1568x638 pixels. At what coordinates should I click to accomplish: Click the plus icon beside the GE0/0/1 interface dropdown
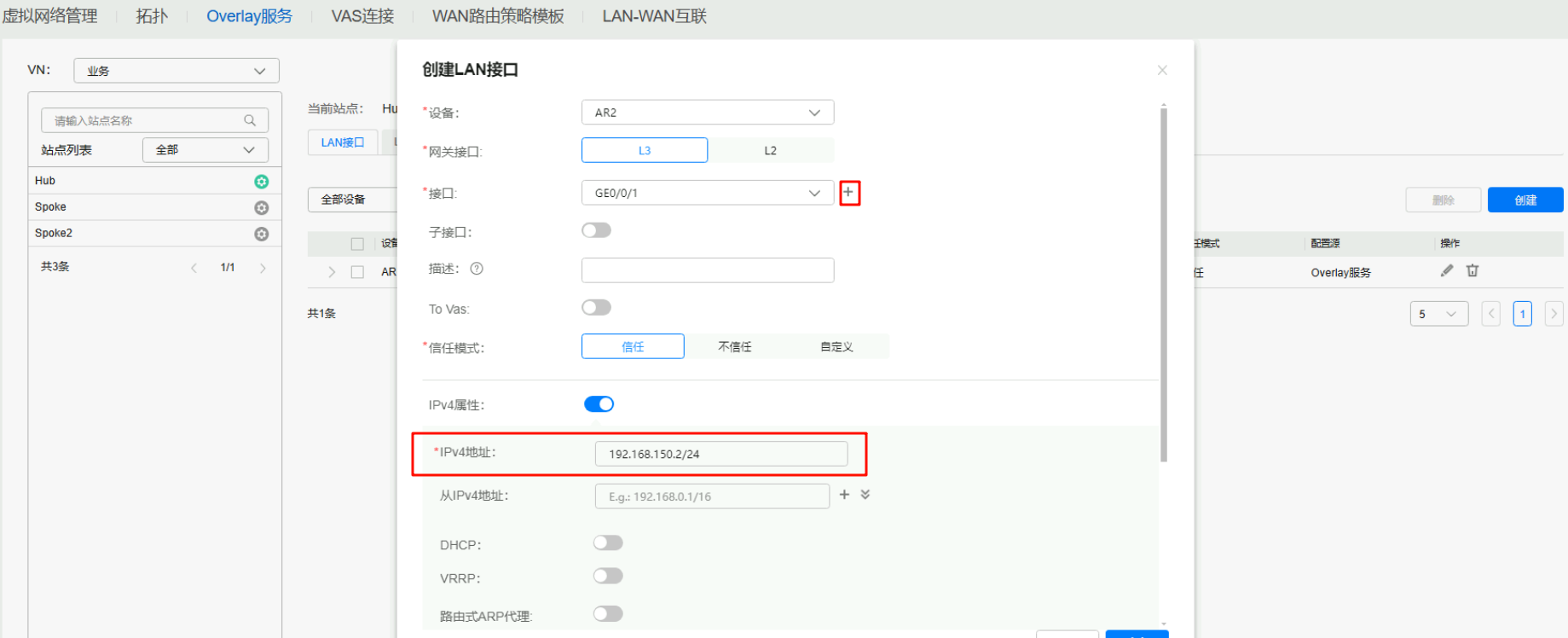(x=848, y=193)
